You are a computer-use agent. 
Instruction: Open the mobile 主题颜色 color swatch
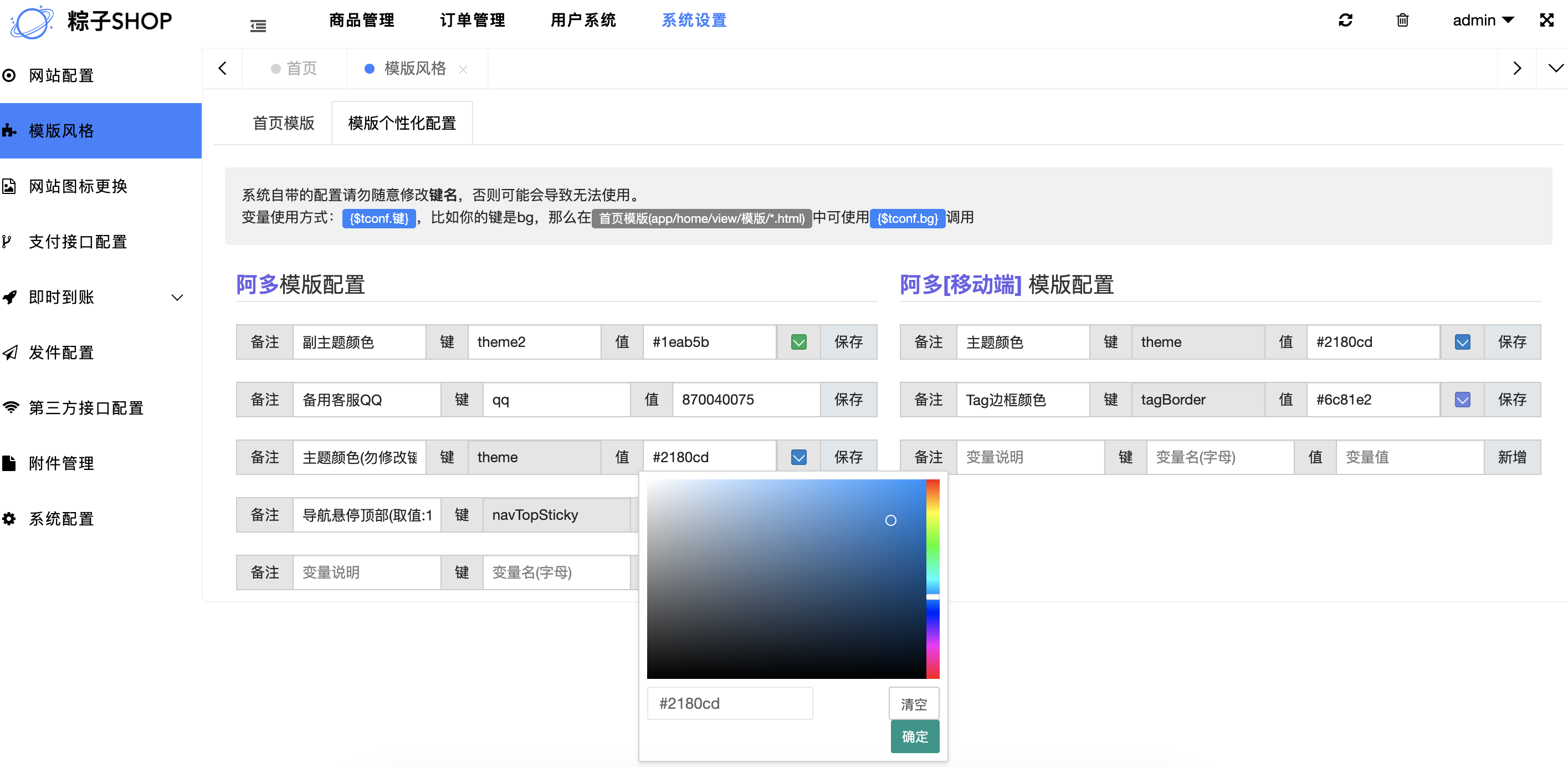1462,342
